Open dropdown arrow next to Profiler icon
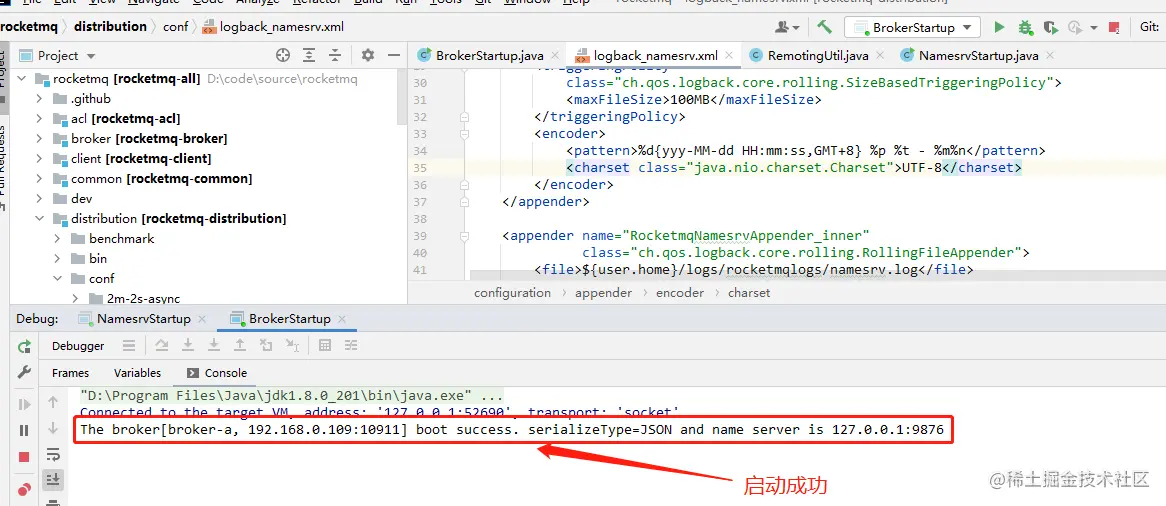Viewport: 1166px width, 506px height. [1094, 28]
